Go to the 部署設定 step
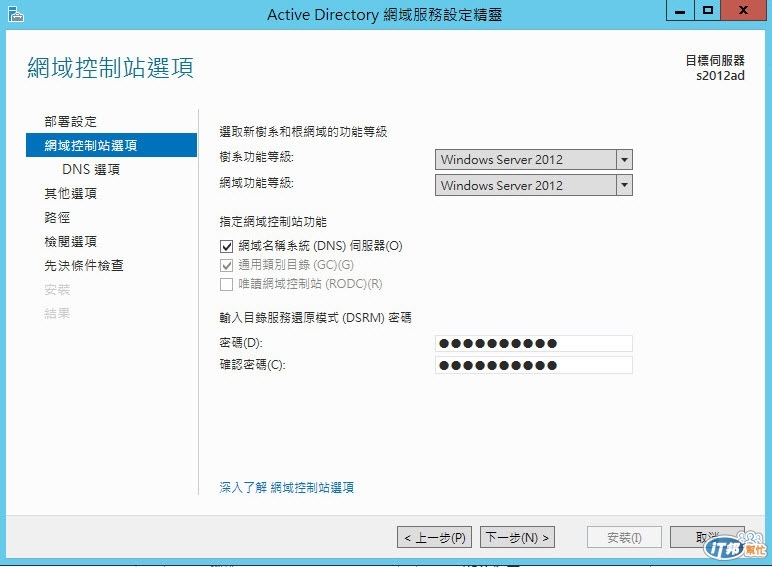Image resolution: width=772 pixels, height=567 pixels. pyautogui.click(x=70, y=122)
